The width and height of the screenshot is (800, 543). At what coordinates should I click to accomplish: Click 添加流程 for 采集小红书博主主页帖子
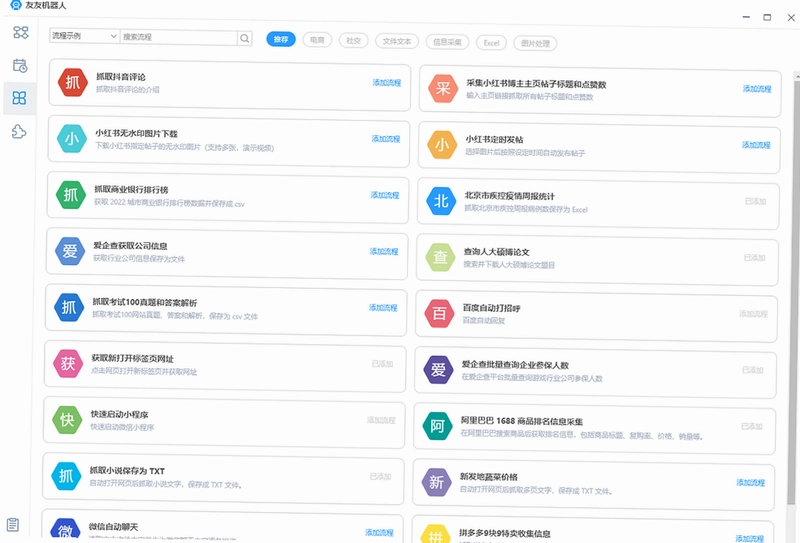pos(757,89)
